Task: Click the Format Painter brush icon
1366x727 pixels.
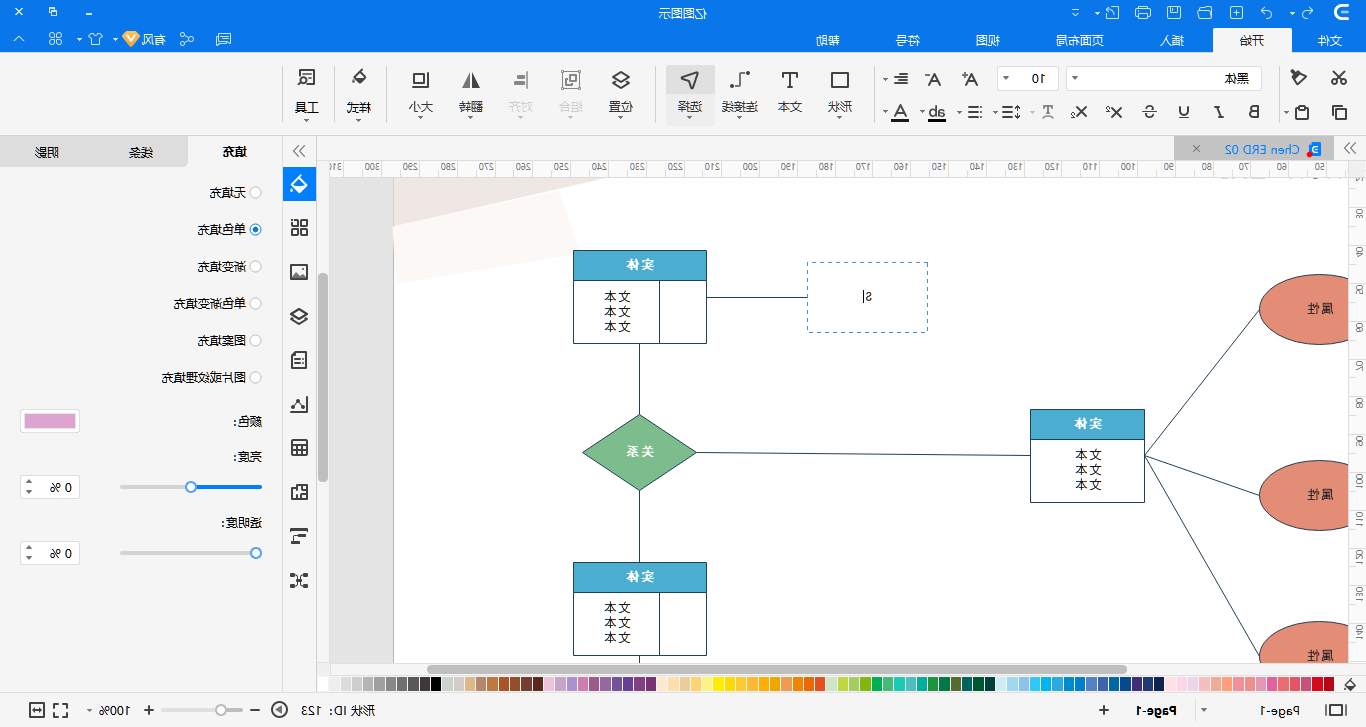Action: [1299, 79]
